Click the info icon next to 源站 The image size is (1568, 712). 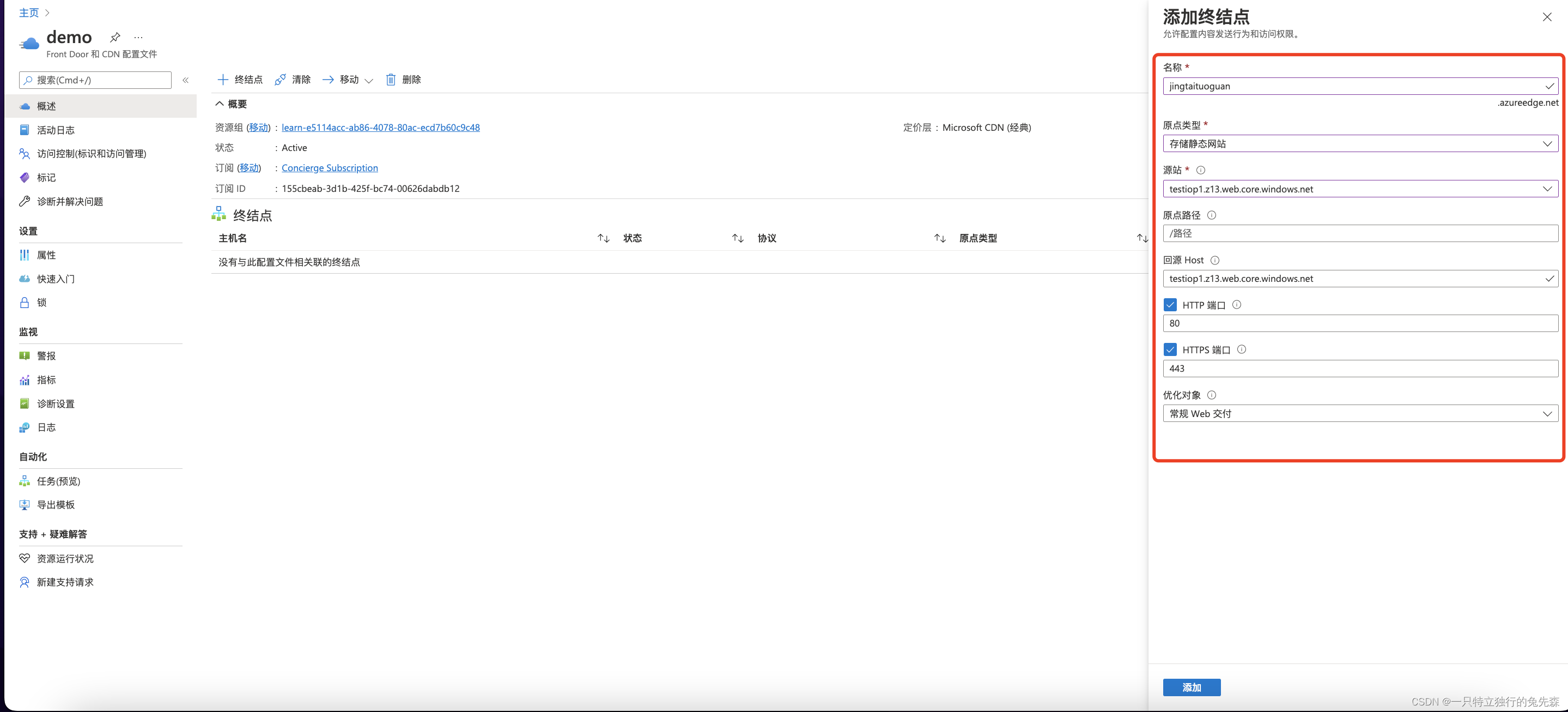tap(1200, 171)
